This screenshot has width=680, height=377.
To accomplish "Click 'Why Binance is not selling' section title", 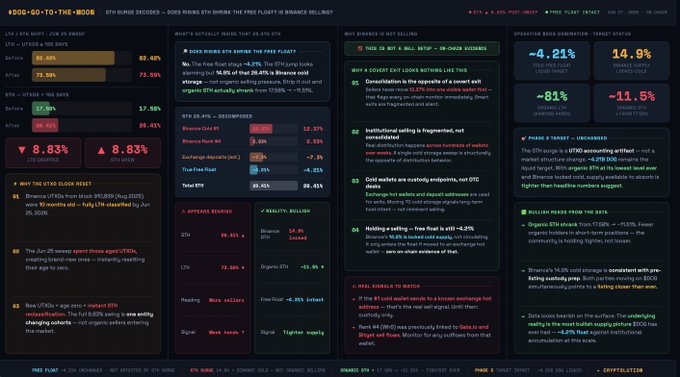I will pyautogui.click(x=381, y=34).
